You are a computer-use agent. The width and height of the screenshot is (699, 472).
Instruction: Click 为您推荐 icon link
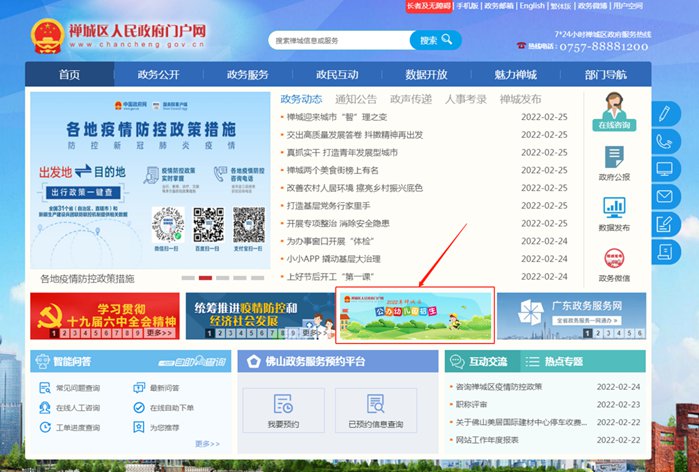coord(156,427)
